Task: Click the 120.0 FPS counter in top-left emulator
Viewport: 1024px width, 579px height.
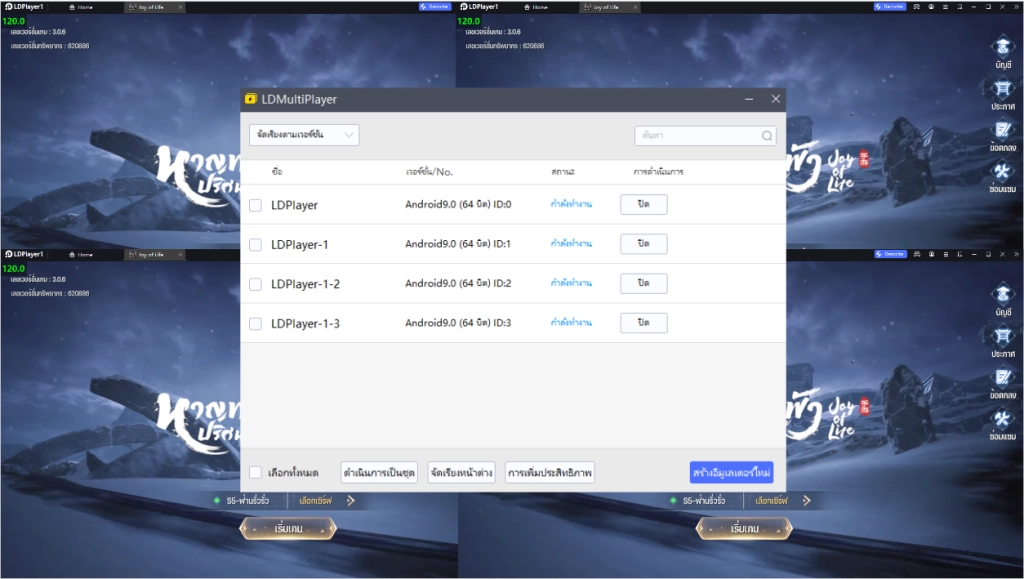Action: point(14,21)
